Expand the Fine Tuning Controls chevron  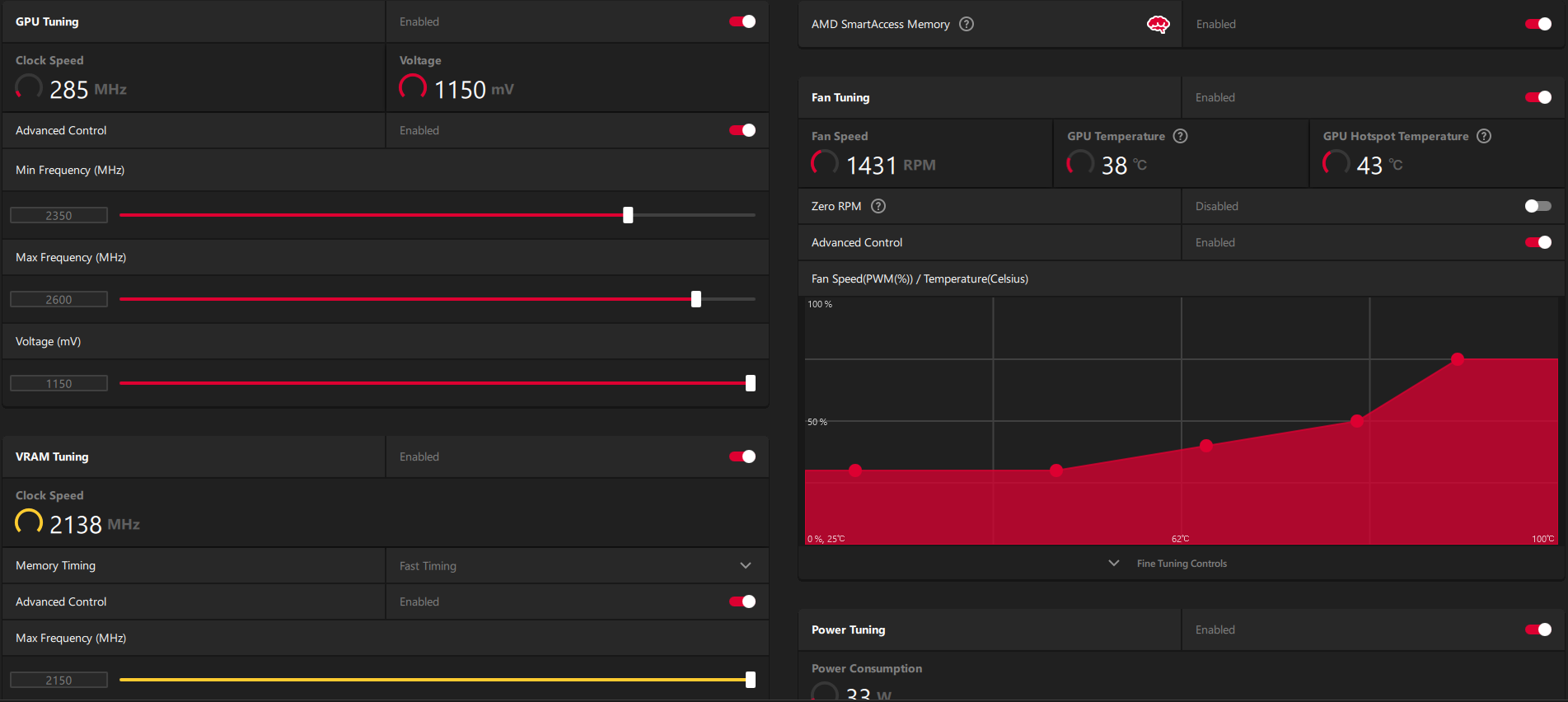pos(1114,564)
